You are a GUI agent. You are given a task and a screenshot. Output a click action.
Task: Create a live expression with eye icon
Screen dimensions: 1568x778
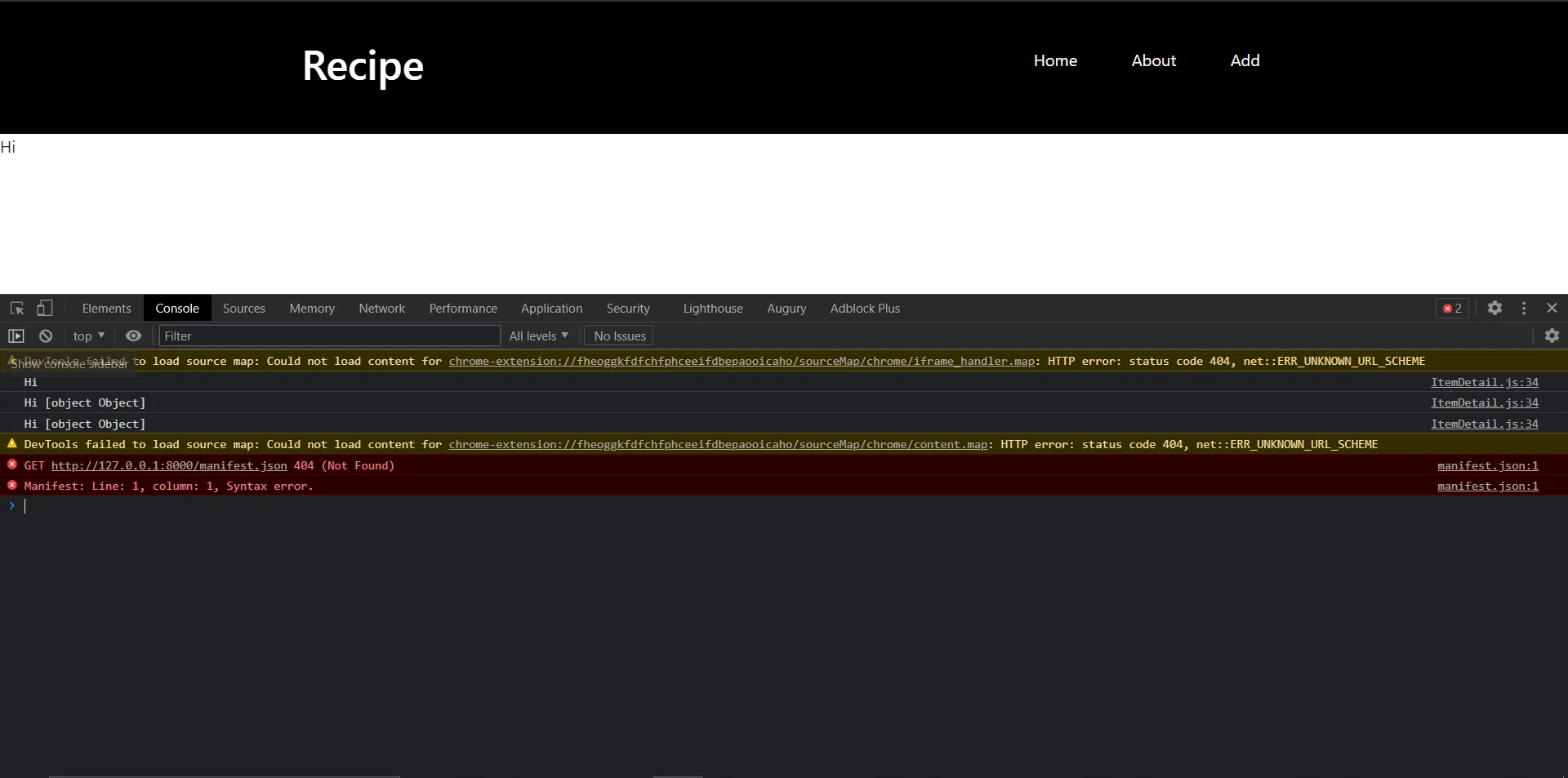(x=133, y=336)
